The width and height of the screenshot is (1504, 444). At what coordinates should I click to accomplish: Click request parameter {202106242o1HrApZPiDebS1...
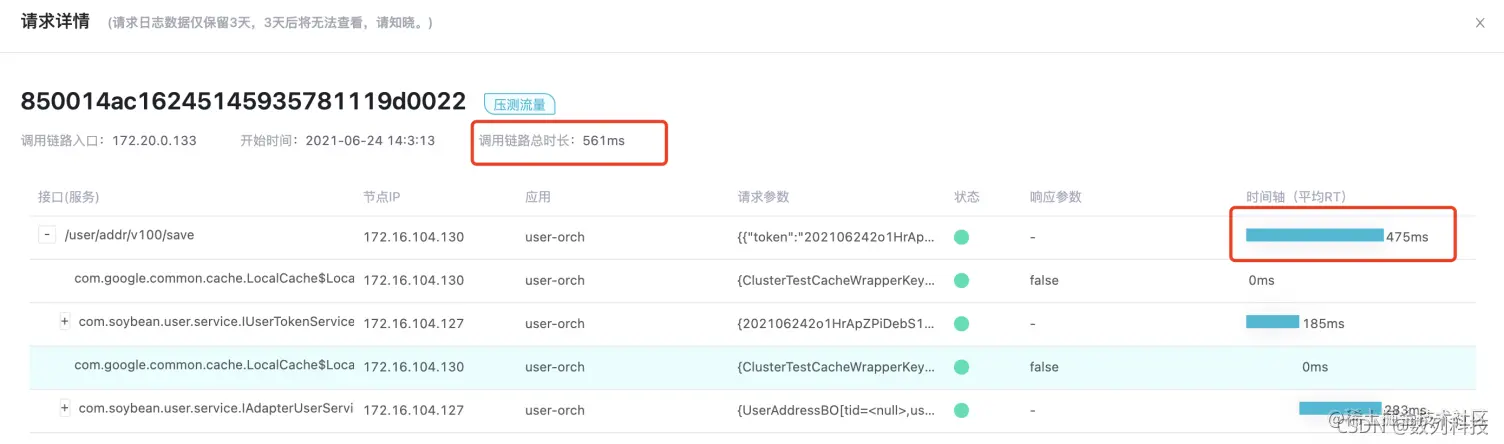[836, 324]
